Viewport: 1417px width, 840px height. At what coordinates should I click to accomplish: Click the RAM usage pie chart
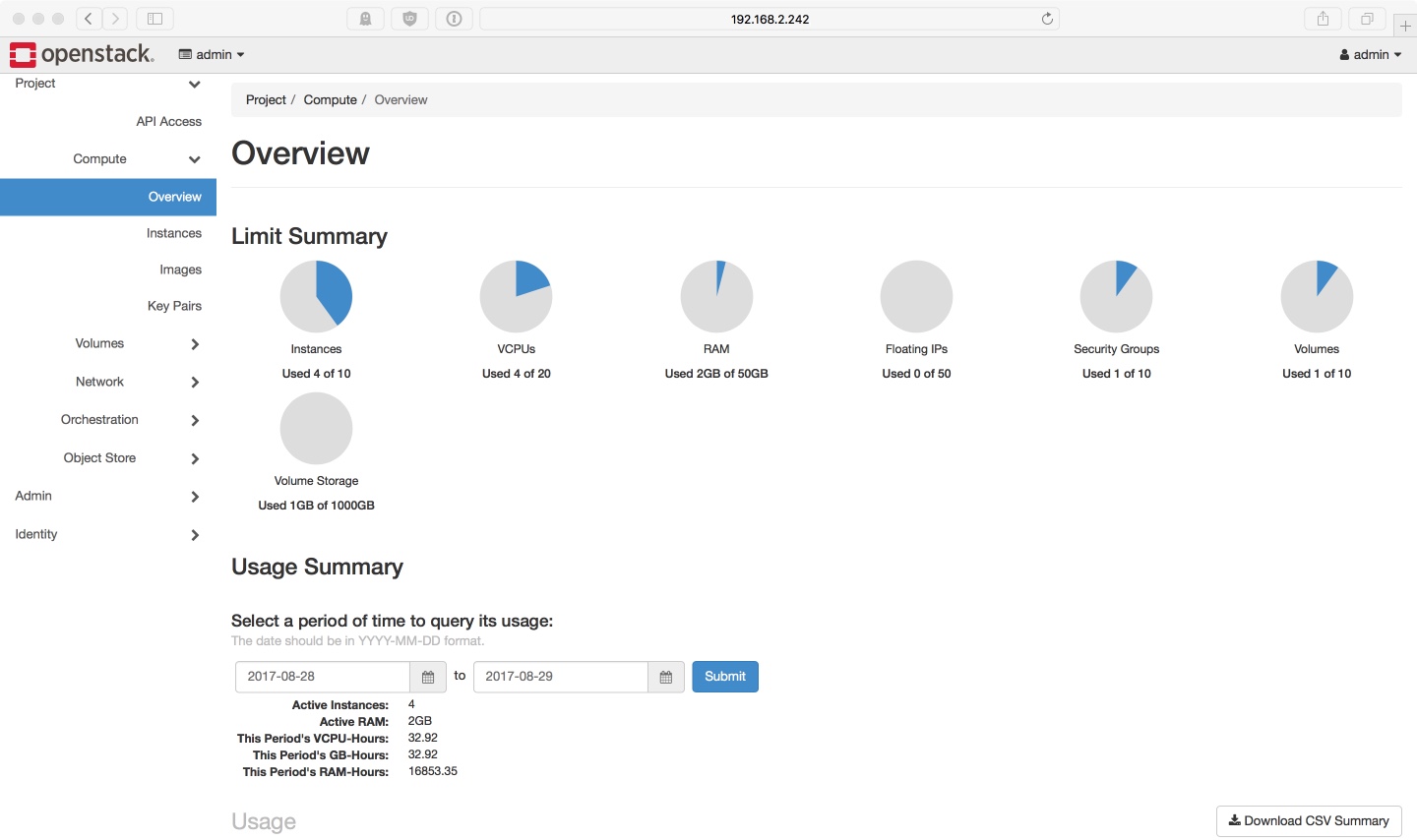point(716,296)
